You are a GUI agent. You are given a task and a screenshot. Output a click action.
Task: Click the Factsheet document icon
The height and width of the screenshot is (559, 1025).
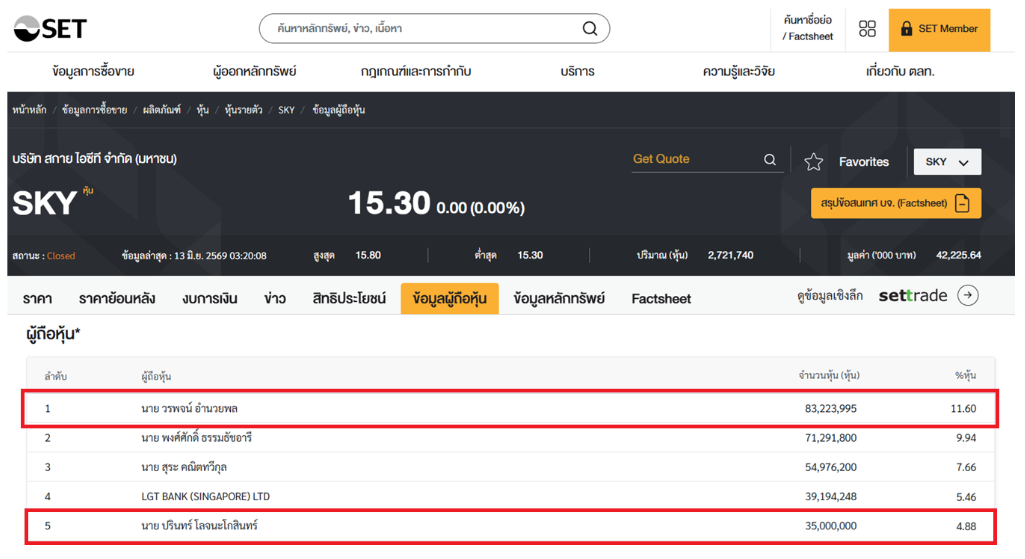[962, 203]
